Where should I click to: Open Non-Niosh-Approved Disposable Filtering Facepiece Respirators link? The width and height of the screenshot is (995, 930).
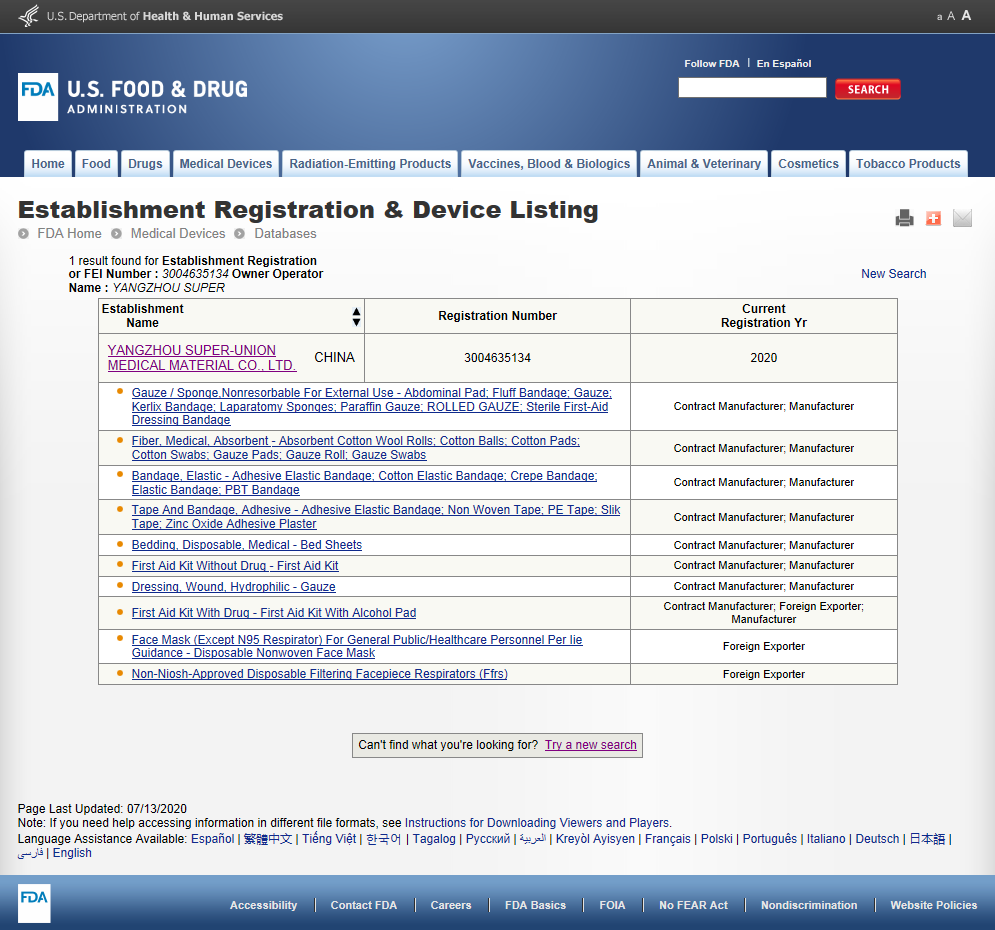pos(319,674)
